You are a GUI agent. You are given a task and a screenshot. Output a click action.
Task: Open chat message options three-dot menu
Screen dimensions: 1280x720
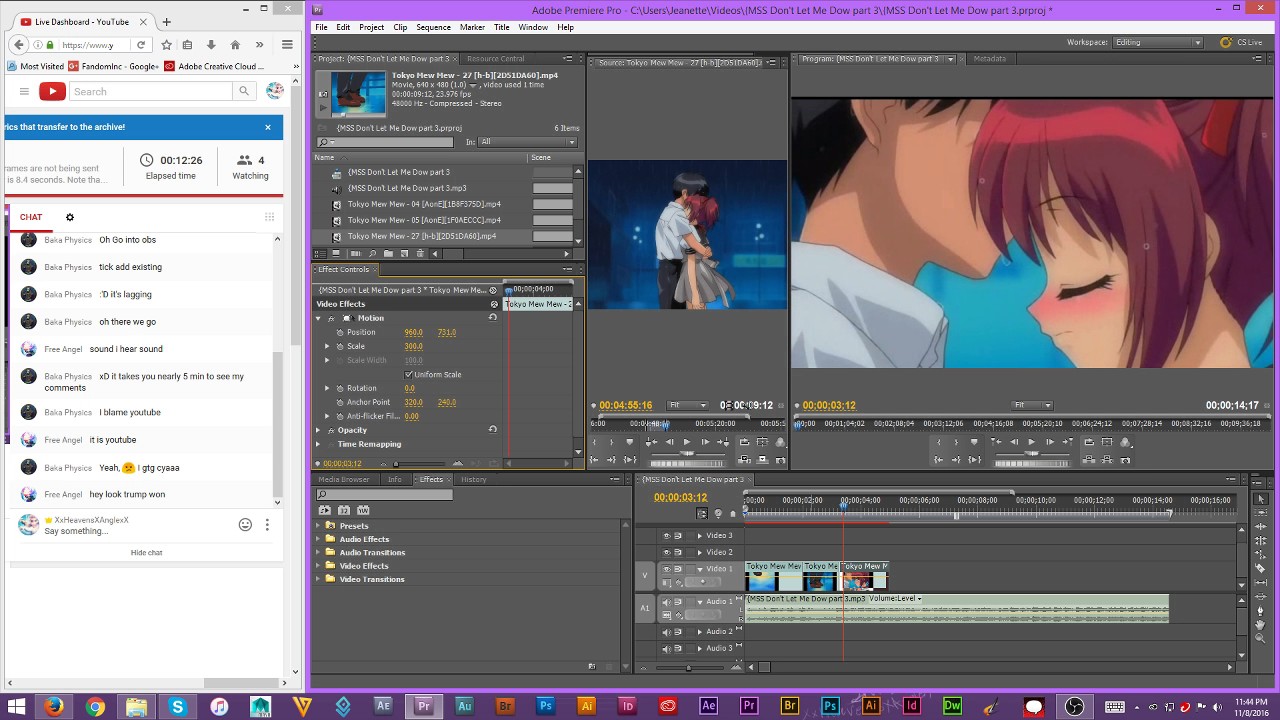(267, 525)
